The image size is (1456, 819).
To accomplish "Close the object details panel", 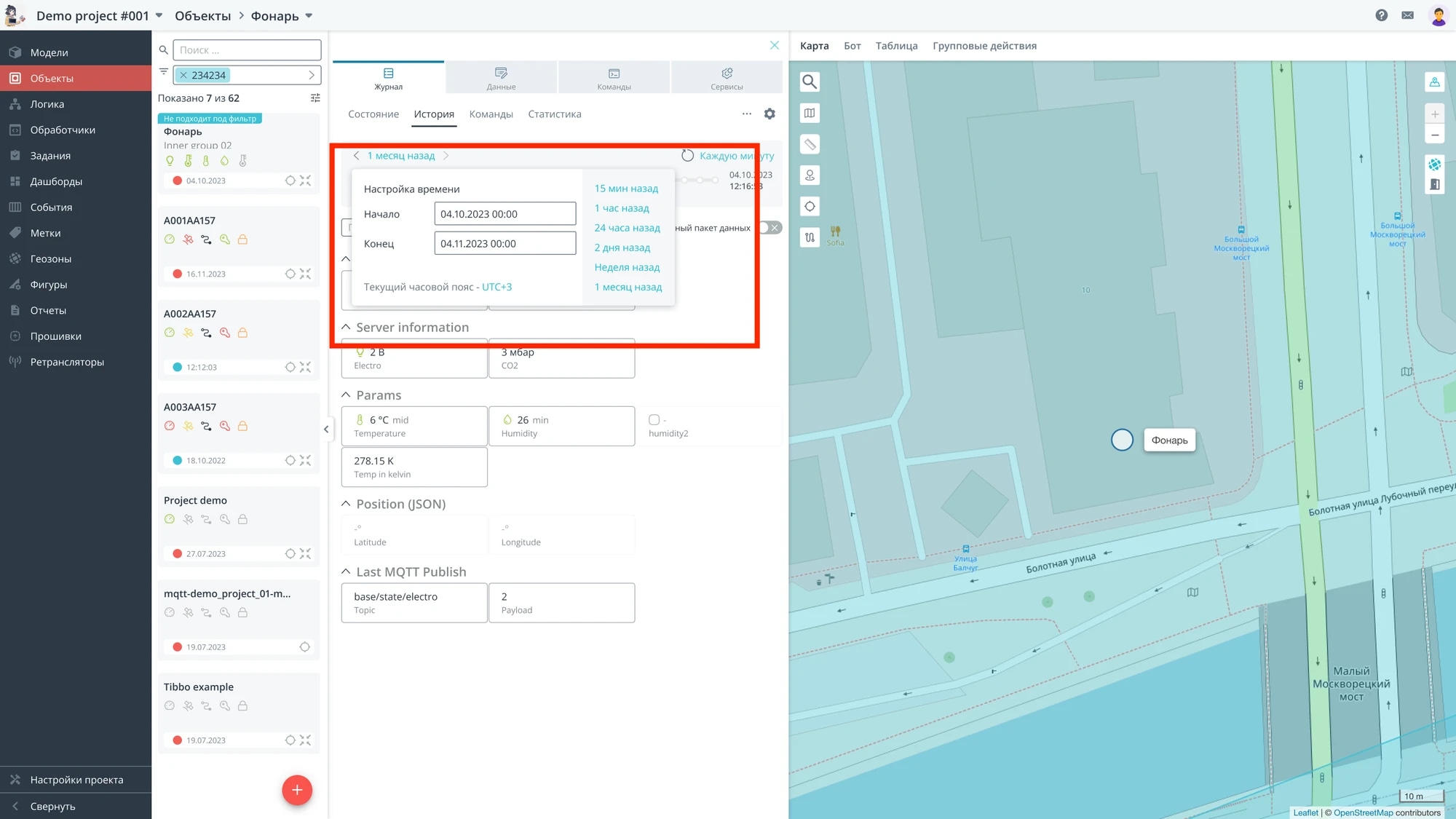I will [775, 45].
